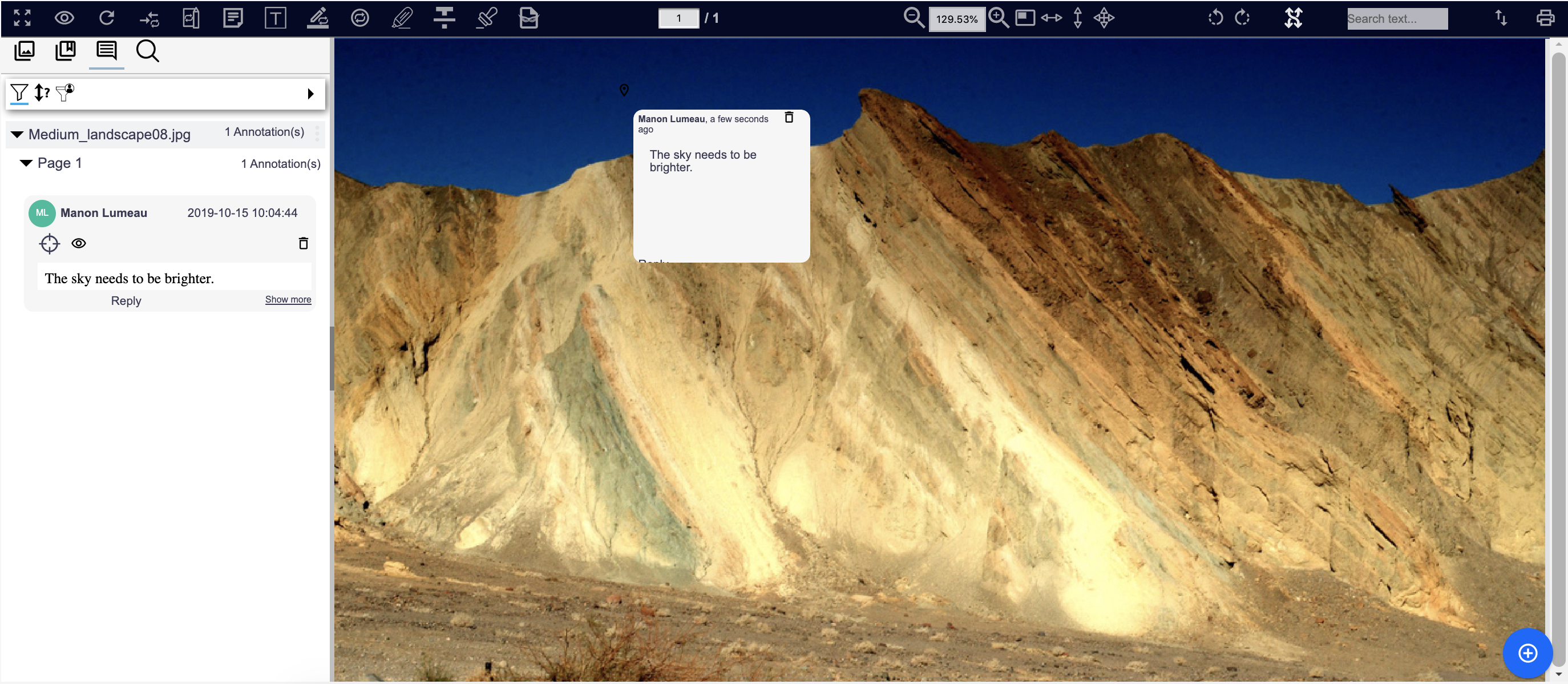This screenshot has height=684, width=1568.
Task: Click the crossed arrows icon in the toolbar
Action: [x=1293, y=18]
